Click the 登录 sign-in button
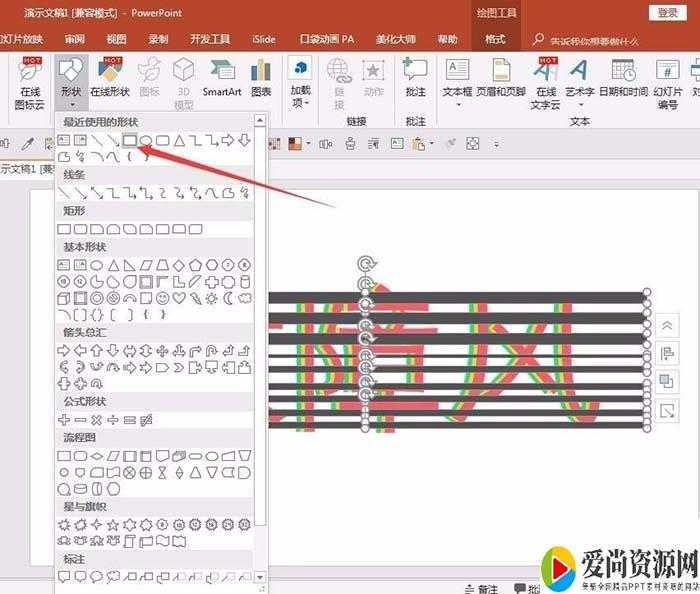This screenshot has width=700, height=594. click(x=667, y=12)
